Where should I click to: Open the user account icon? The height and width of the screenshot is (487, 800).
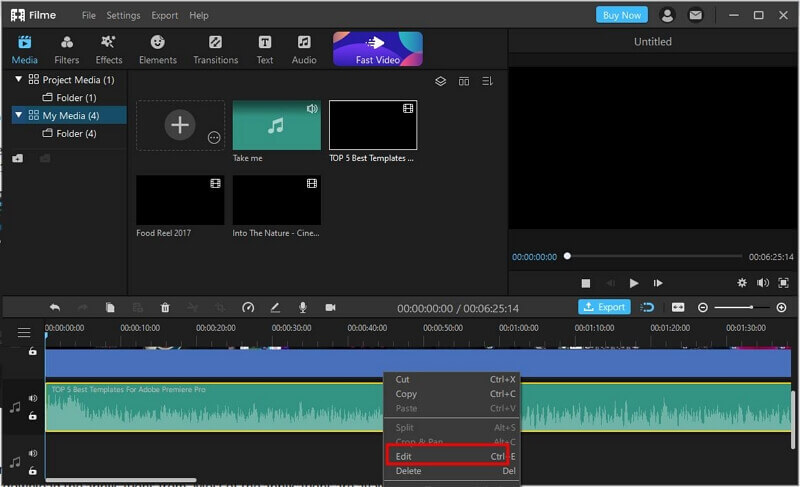[667, 15]
